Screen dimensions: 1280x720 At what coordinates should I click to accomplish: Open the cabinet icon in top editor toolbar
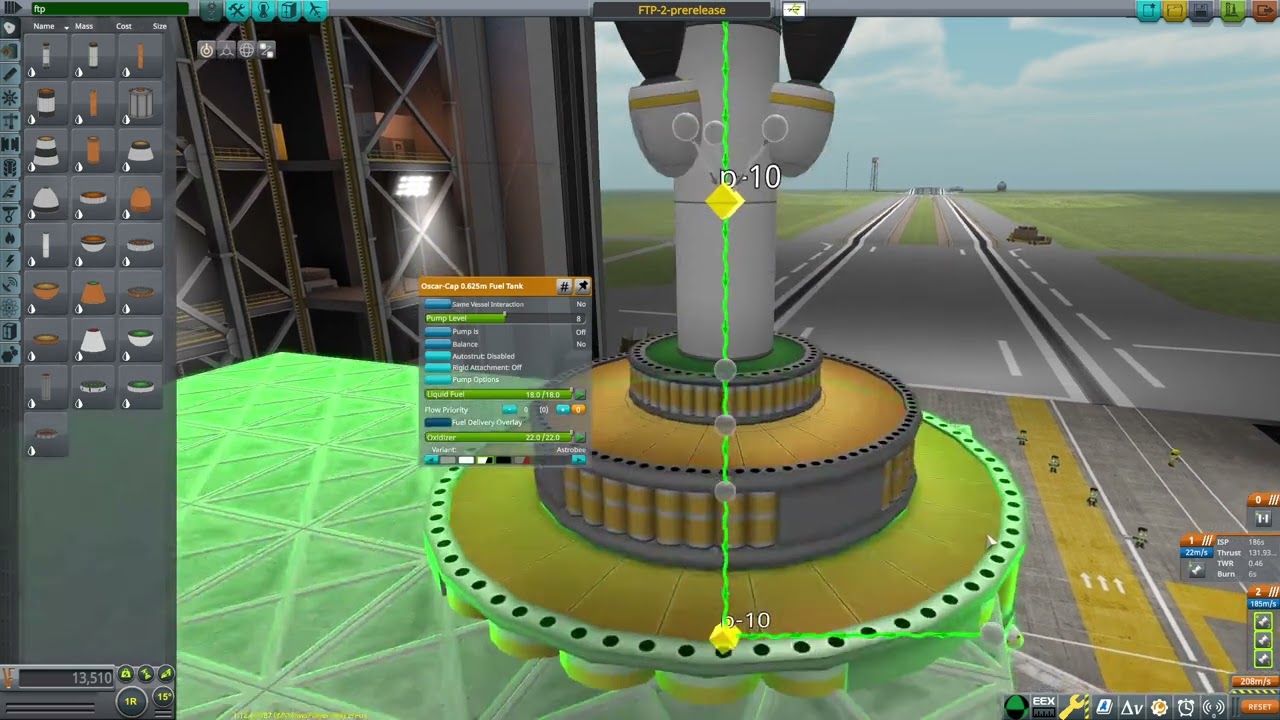pos(289,11)
